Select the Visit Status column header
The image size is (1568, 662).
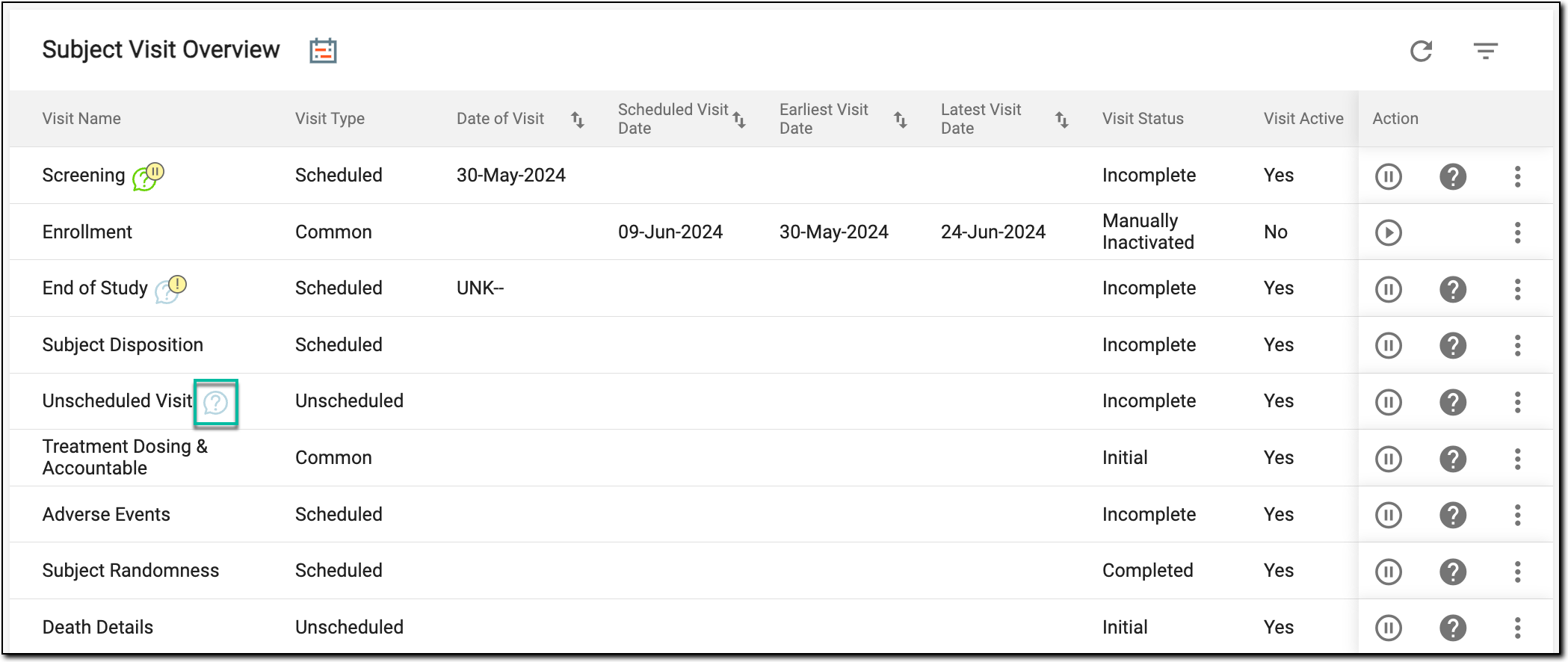(x=1143, y=119)
